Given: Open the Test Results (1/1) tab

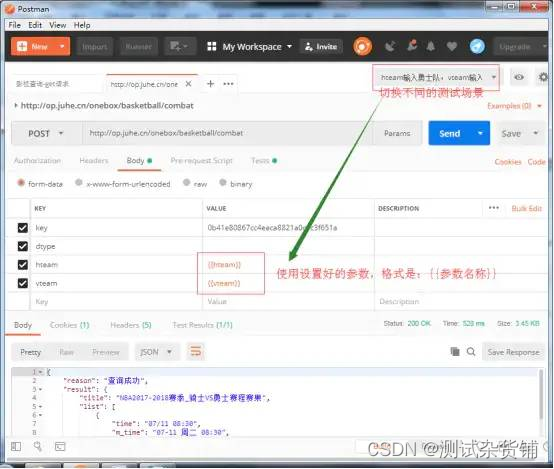Looking at the screenshot, I should point(202,325).
